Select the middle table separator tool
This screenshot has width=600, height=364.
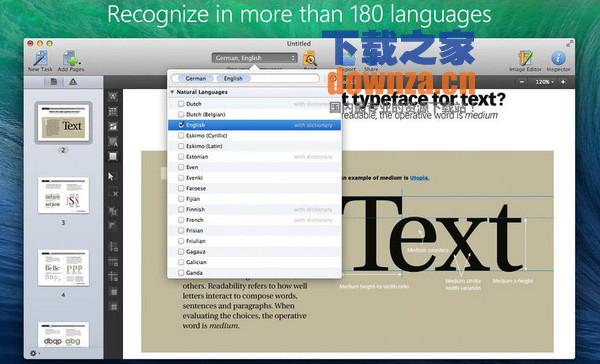(x=113, y=262)
